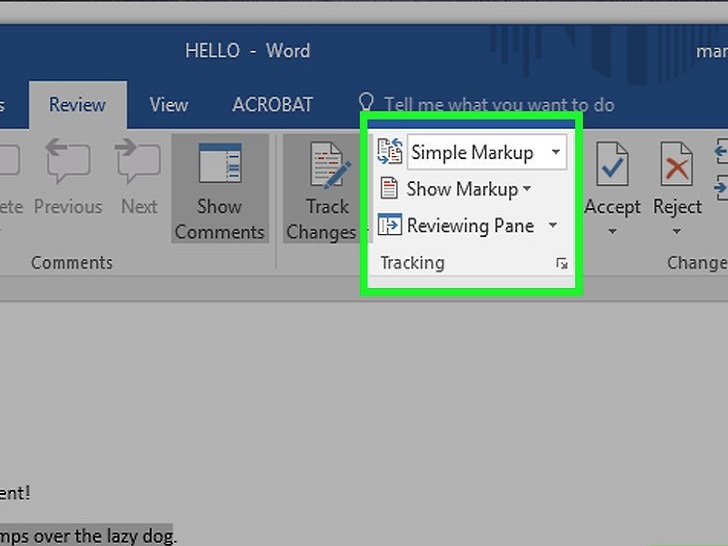Screen dimensions: 728x546
Task: Jump to the Next comment
Action: tap(139, 176)
